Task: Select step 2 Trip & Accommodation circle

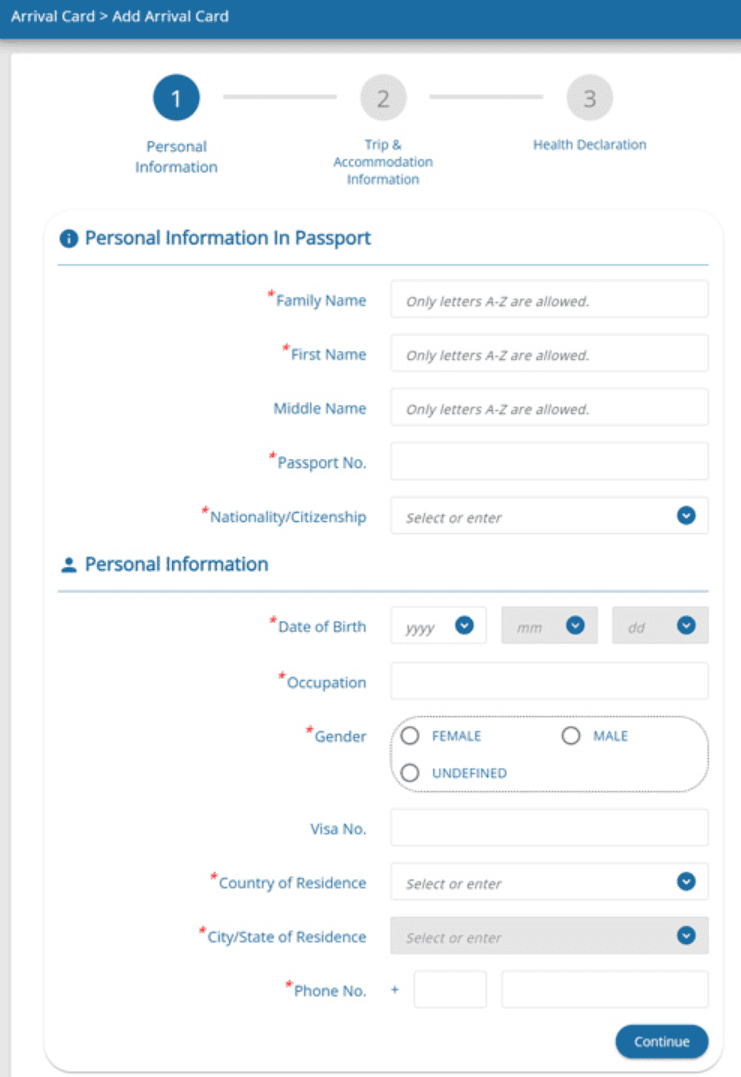Action: click(383, 97)
